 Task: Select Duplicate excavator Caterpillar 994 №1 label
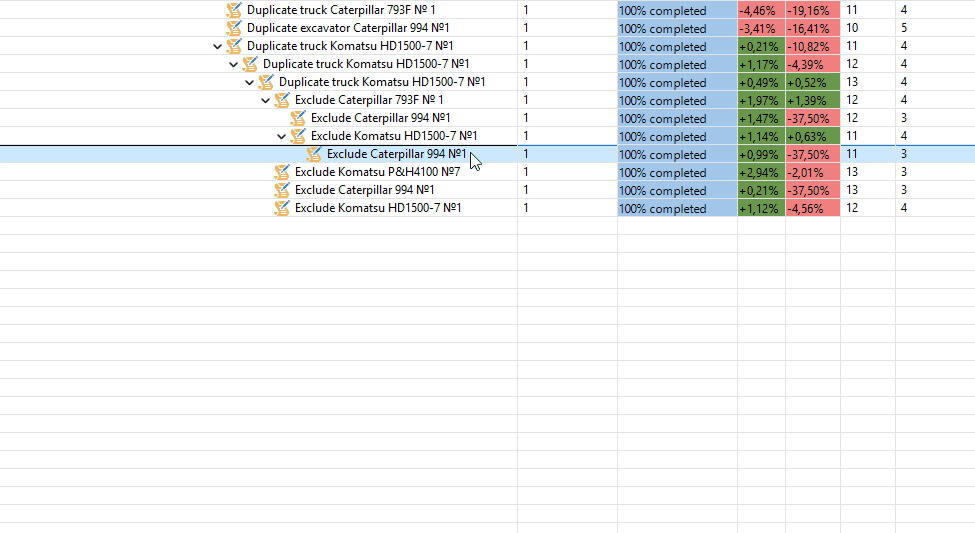(x=348, y=28)
